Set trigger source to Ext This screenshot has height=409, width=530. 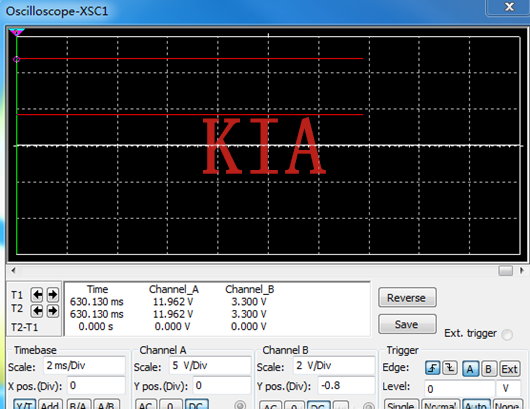[x=509, y=369]
